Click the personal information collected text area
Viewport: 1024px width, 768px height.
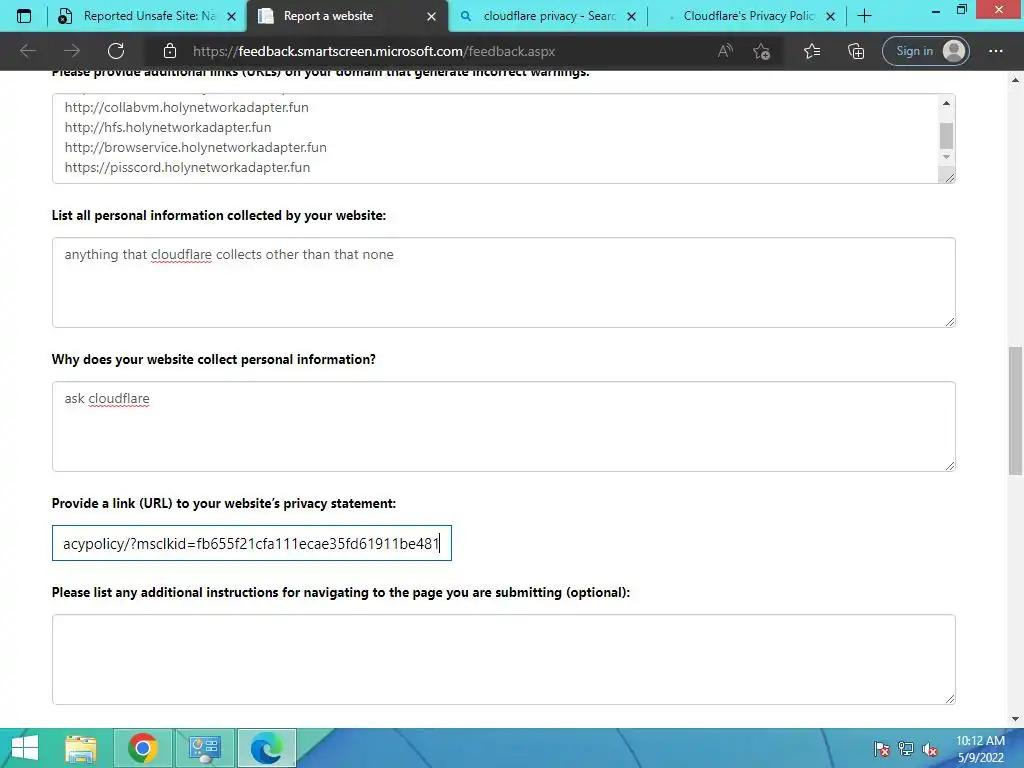504,282
